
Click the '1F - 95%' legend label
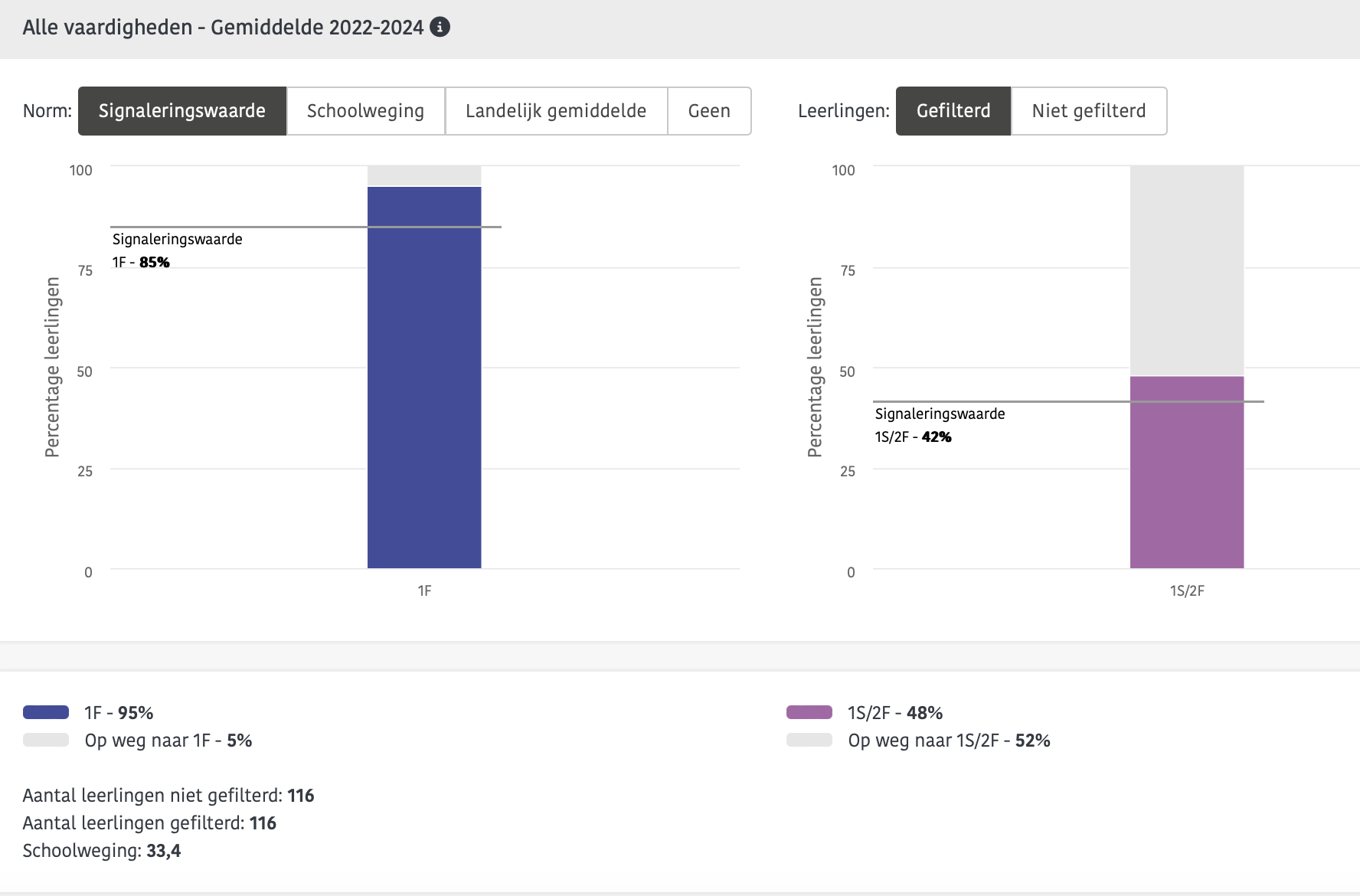click(x=119, y=713)
